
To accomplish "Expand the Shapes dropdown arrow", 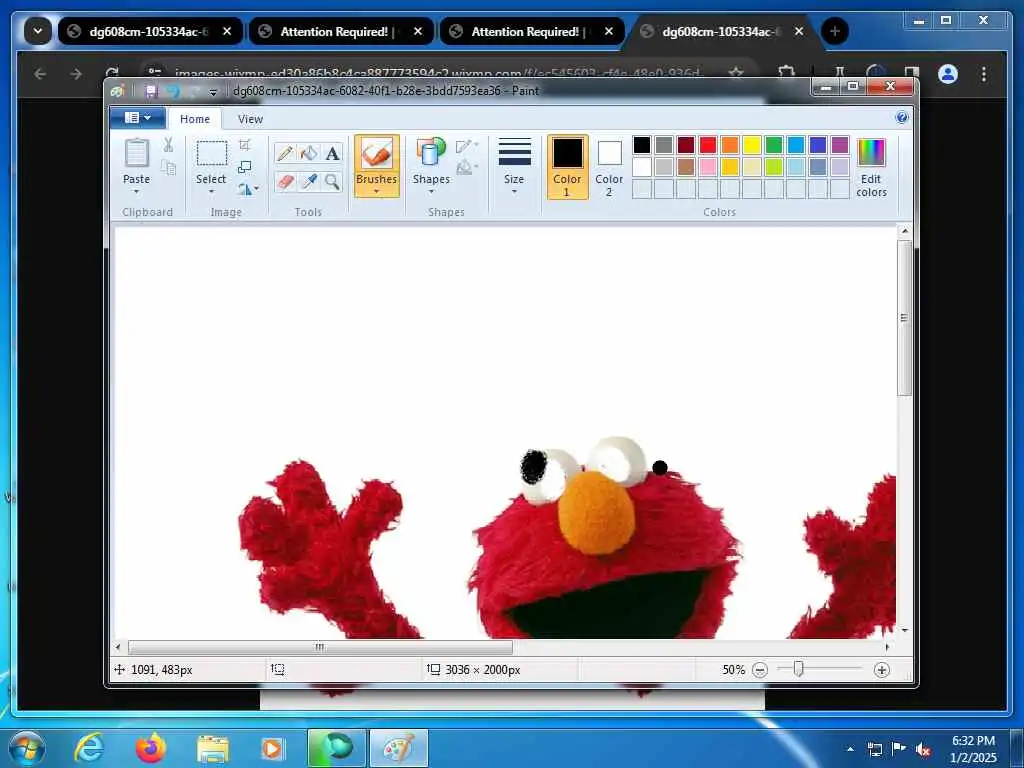I will pos(431,192).
